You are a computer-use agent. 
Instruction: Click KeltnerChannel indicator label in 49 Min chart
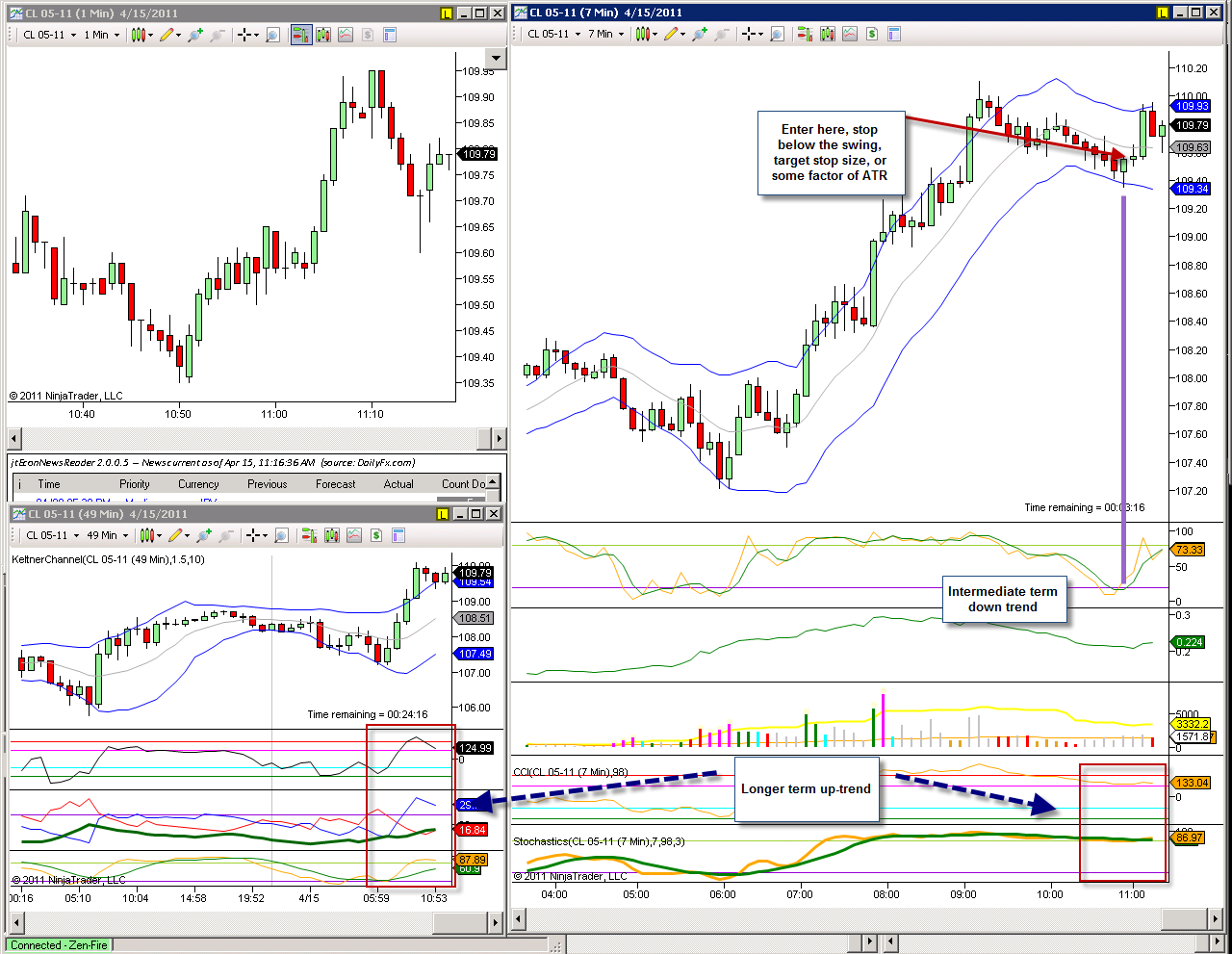coord(108,559)
